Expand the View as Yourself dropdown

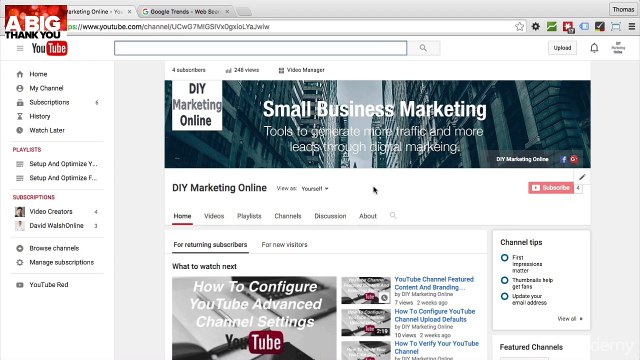[x=315, y=189]
